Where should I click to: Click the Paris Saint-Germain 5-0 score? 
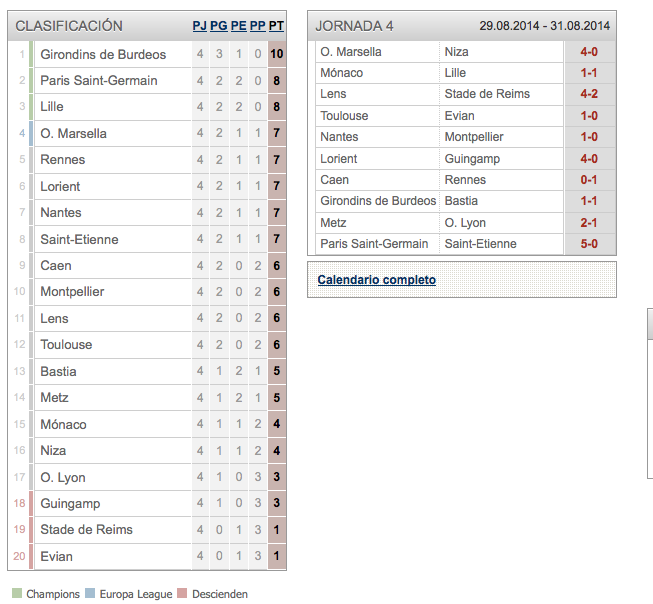pos(589,244)
